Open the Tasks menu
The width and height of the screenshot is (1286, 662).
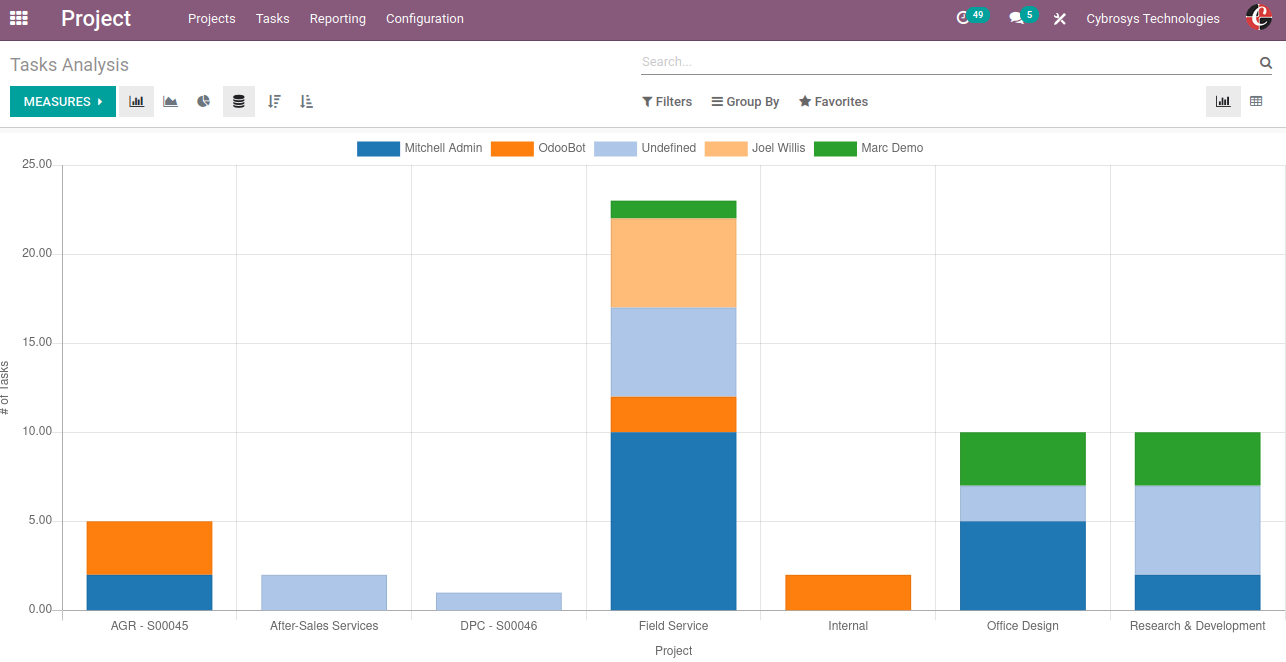273,19
